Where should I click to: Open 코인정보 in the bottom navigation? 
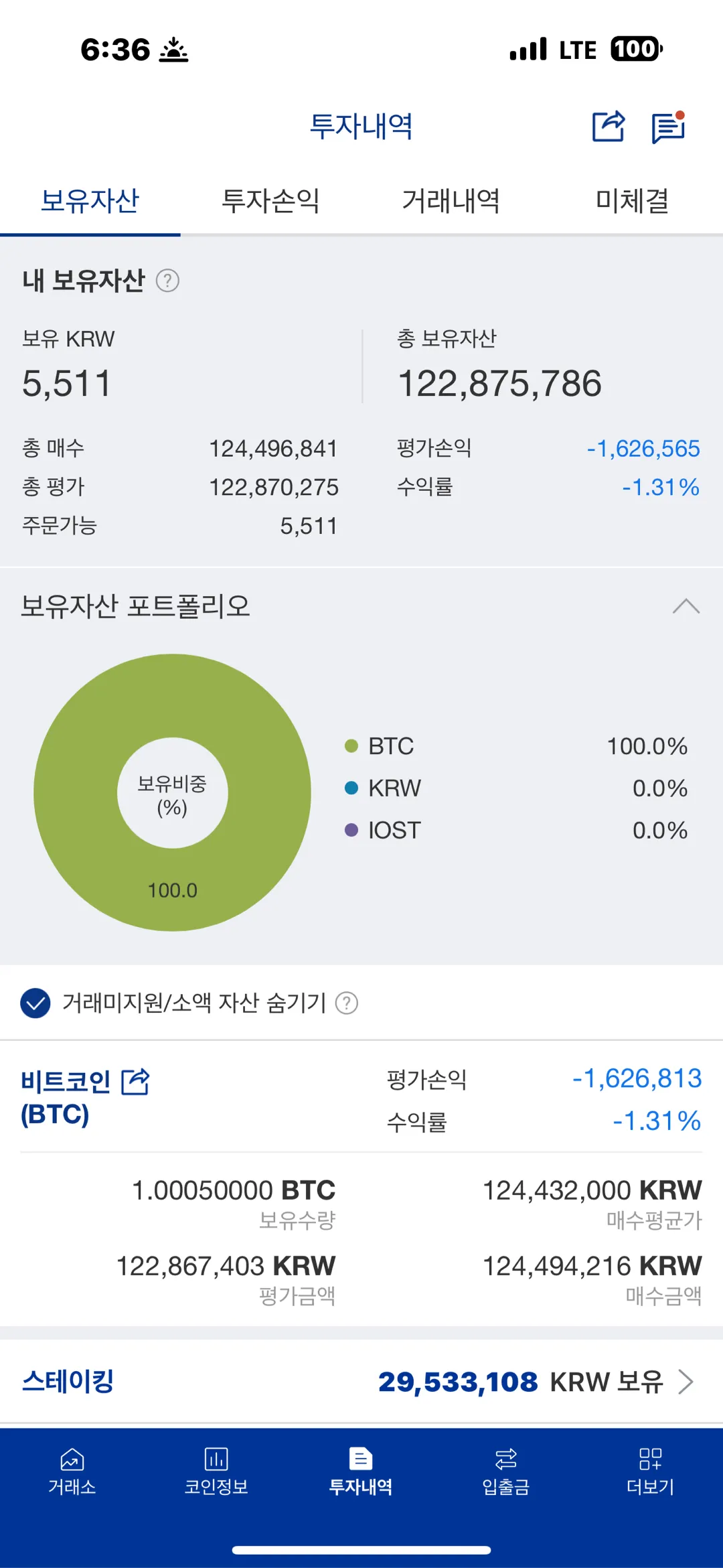coord(216,1471)
